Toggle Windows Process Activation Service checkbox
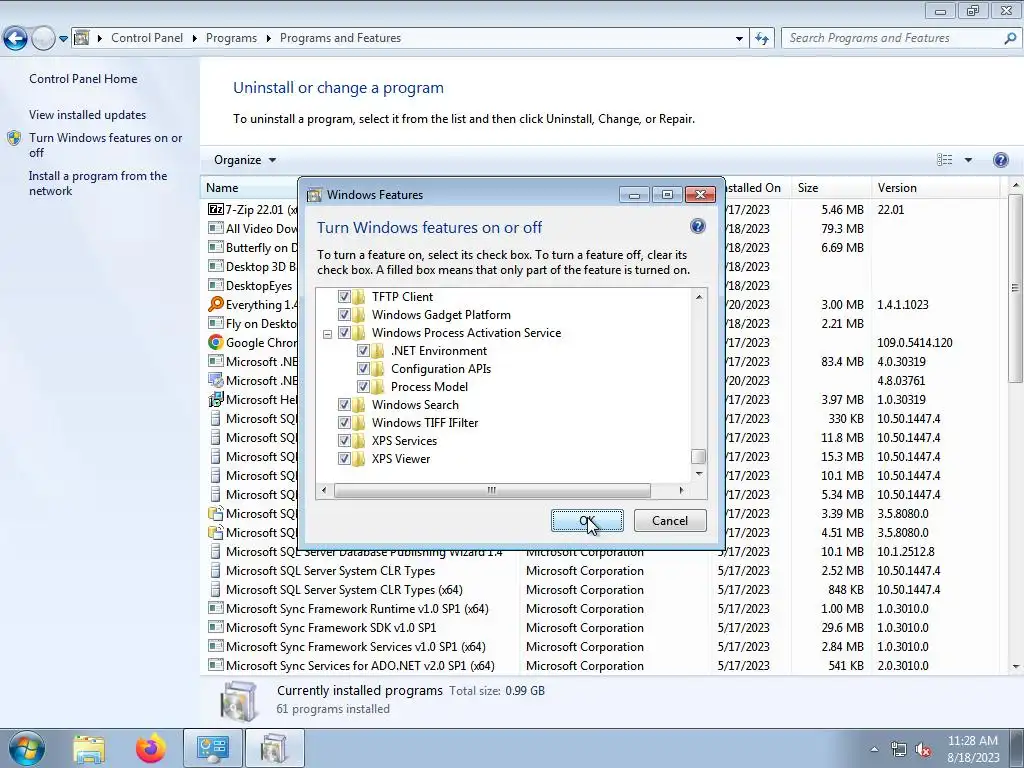Image resolution: width=1024 pixels, height=768 pixels. coord(344,332)
